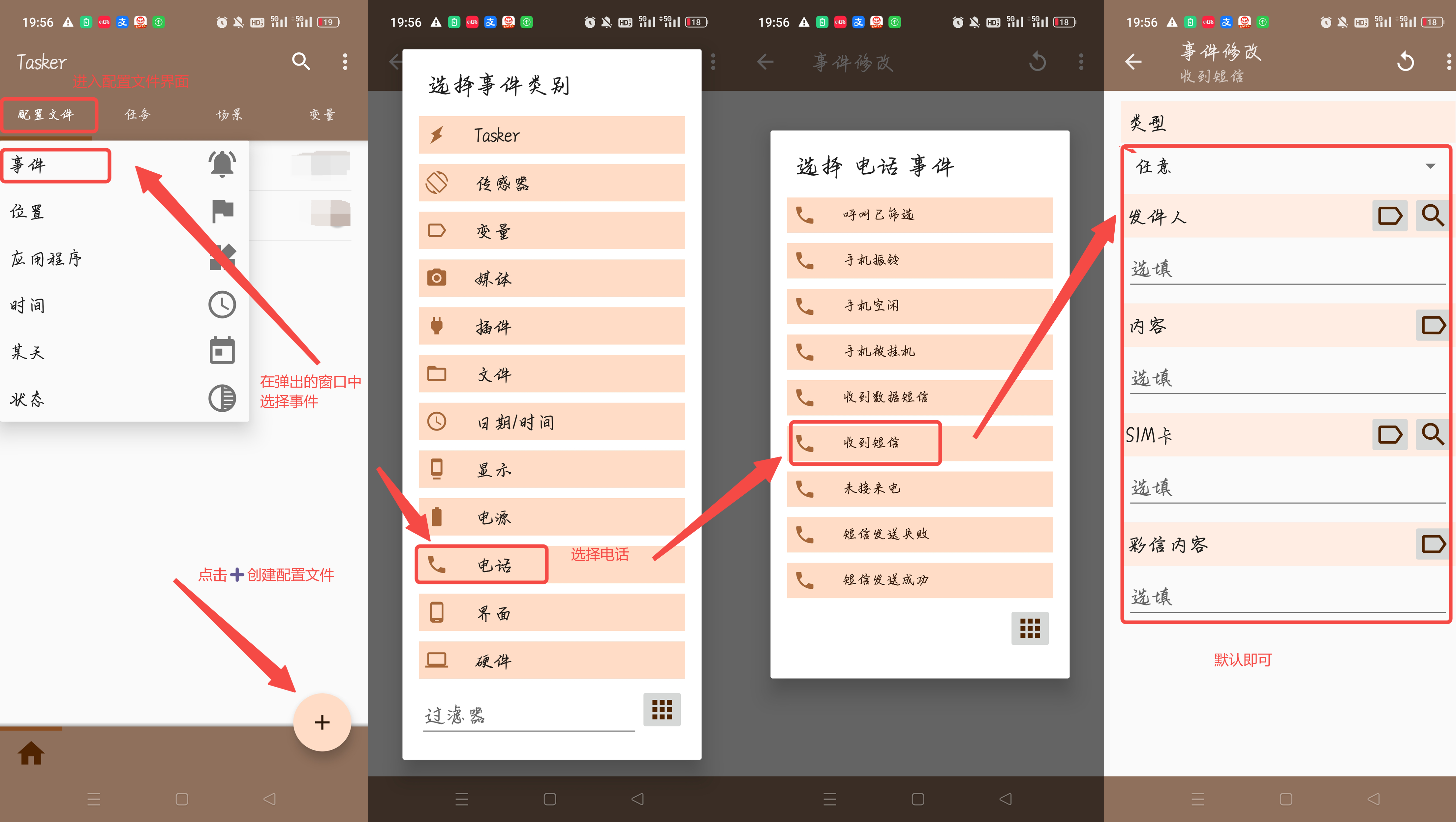1456x822 pixels.
Task: Tap the grid icon in the phone events dialog
Action: click(1030, 628)
